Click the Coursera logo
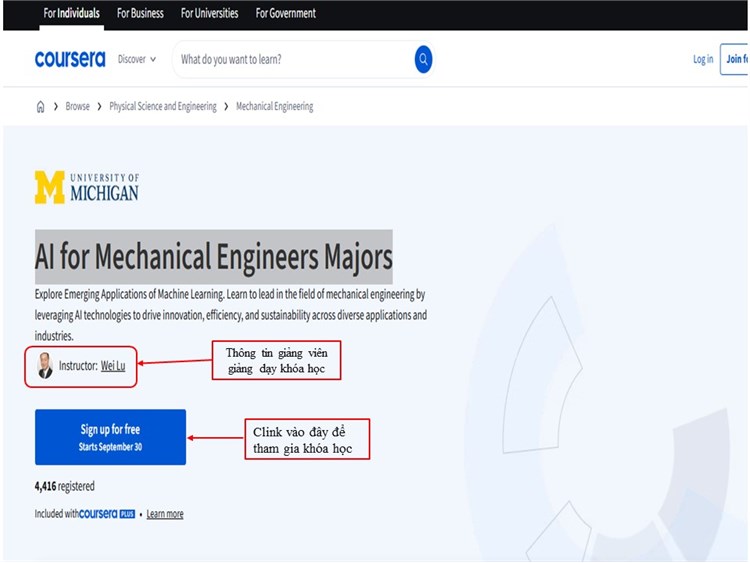750x563 pixels. [70, 60]
